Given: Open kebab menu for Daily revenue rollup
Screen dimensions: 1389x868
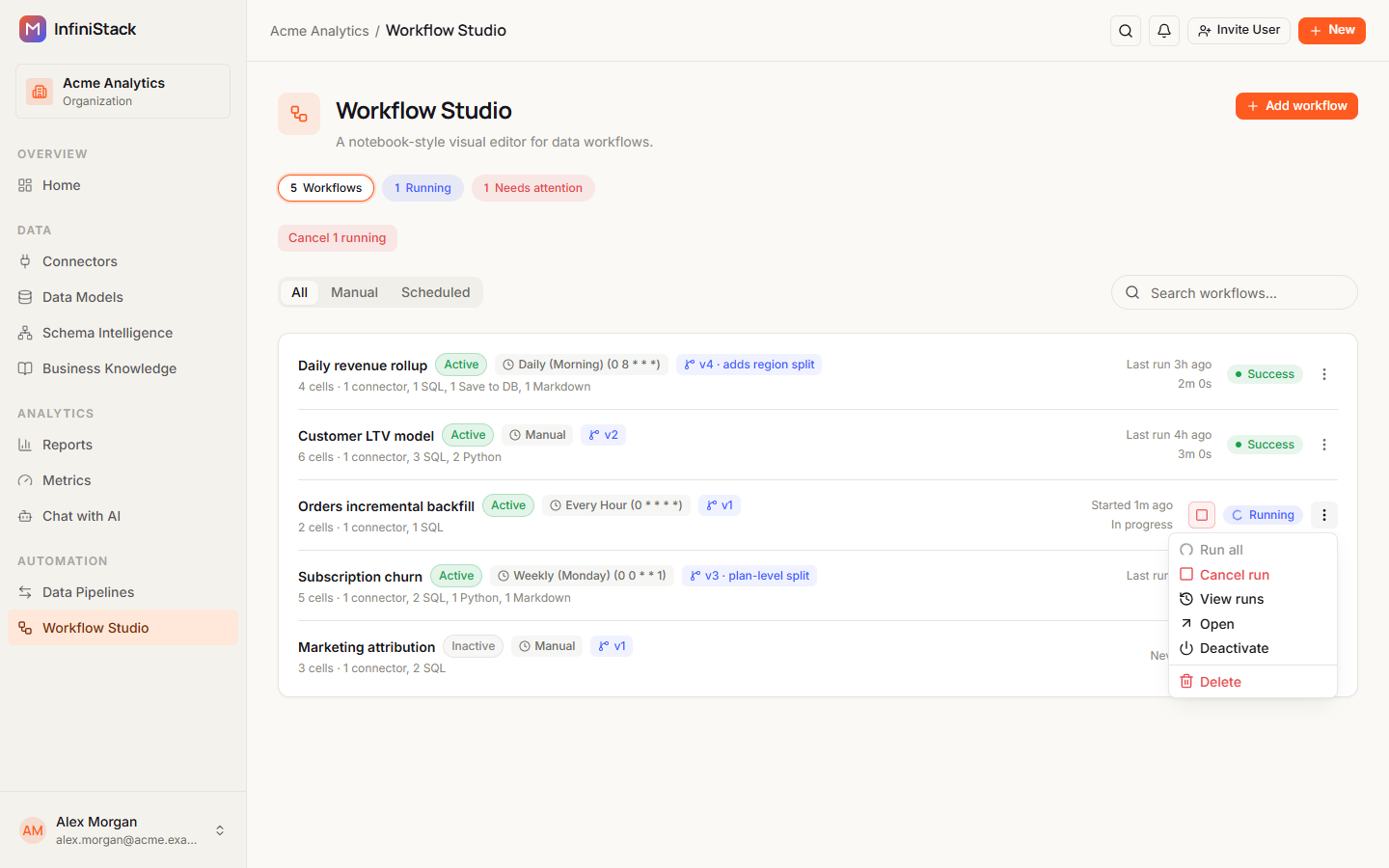Looking at the screenshot, I should (x=1324, y=374).
